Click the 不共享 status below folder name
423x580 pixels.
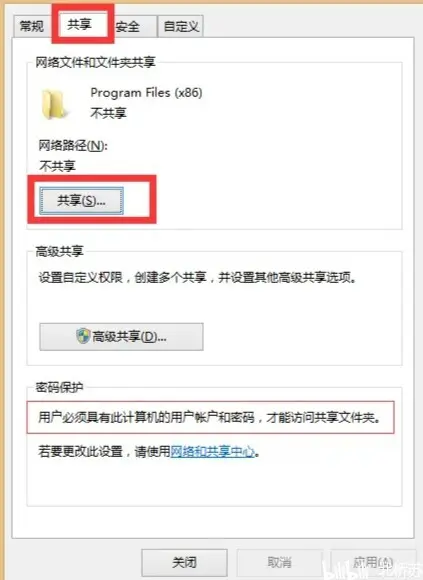click(108, 112)
